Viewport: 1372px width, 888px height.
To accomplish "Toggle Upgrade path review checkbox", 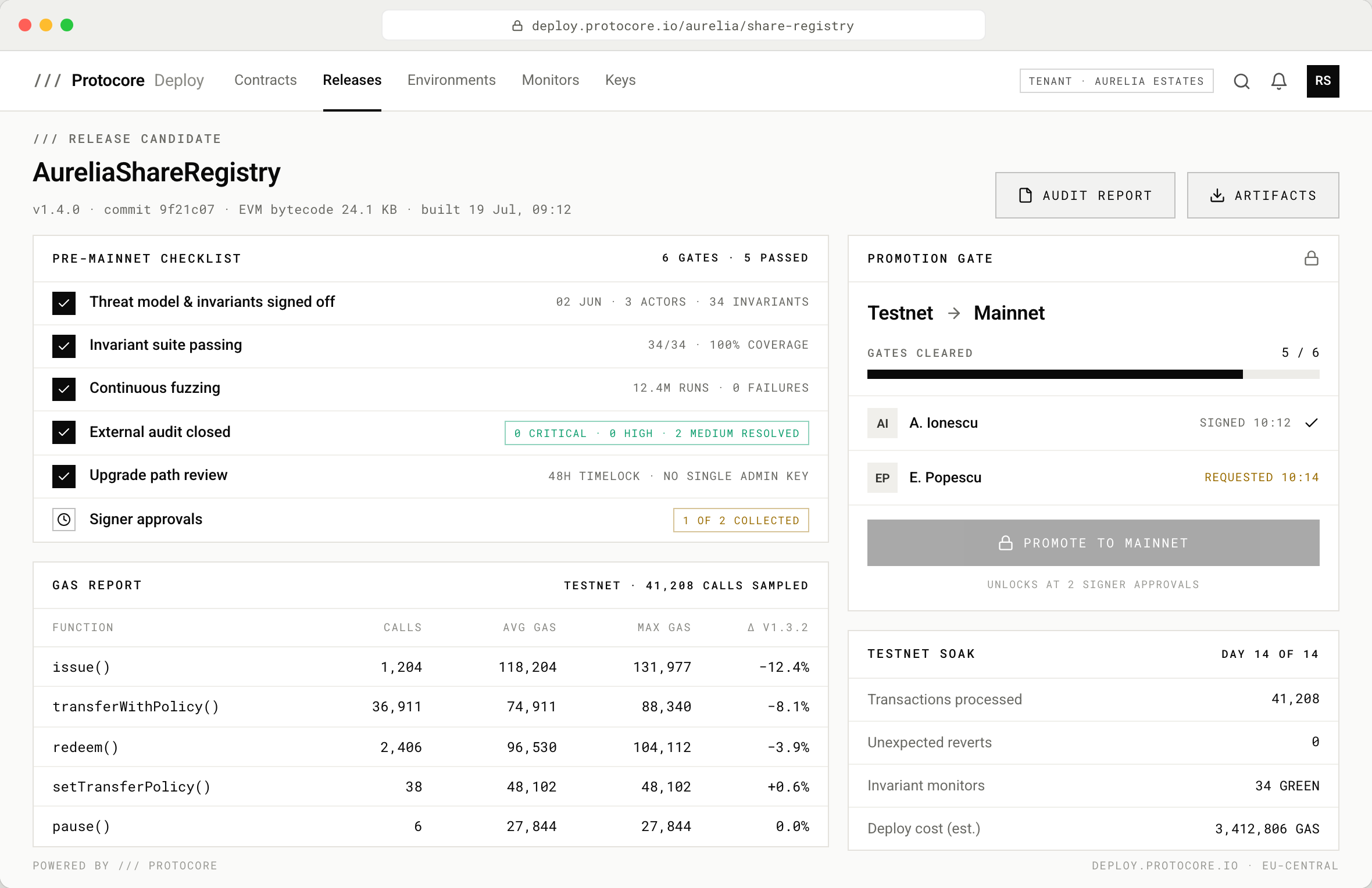I will pos(64,476).
